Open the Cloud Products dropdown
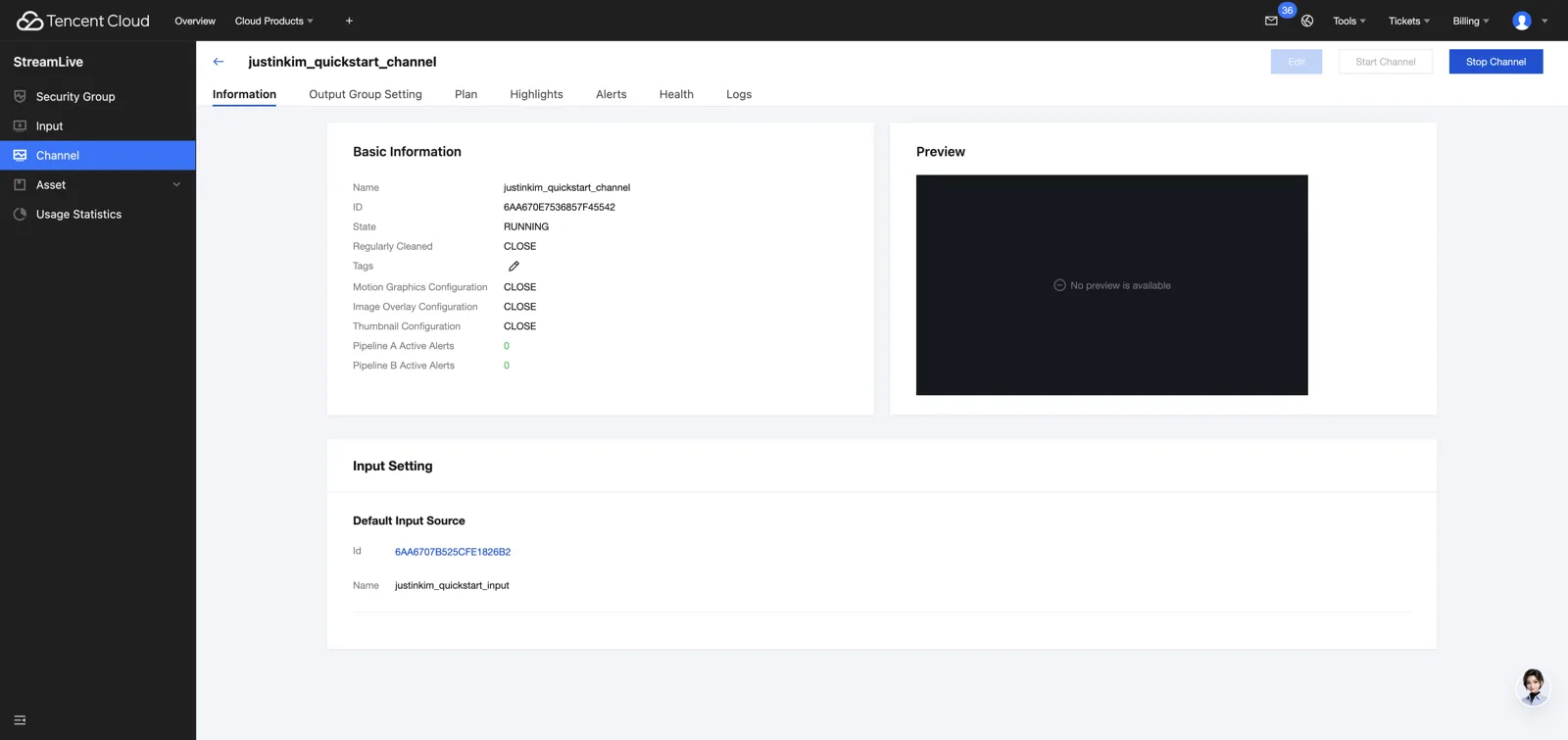This screenshot has width=1568, height=740. pos(274,21)
